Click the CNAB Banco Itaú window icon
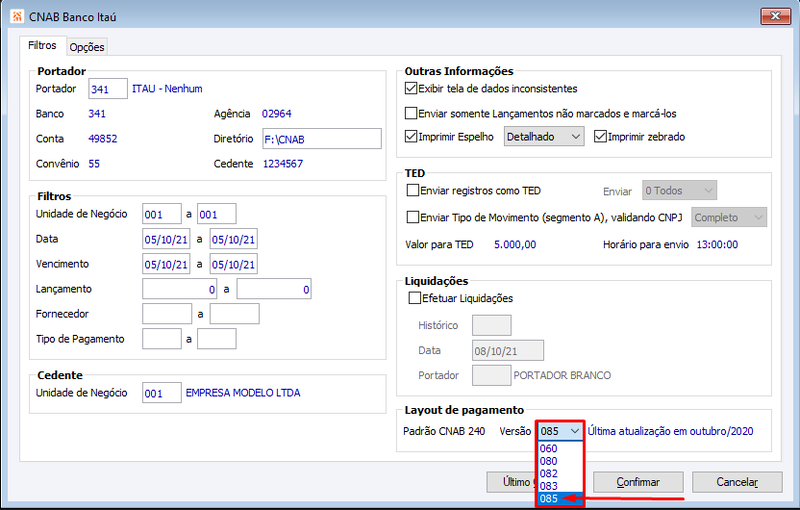Image resolution: width=800 pixels, height=510 pixels. pyautogui.click(x=17, y=16)
